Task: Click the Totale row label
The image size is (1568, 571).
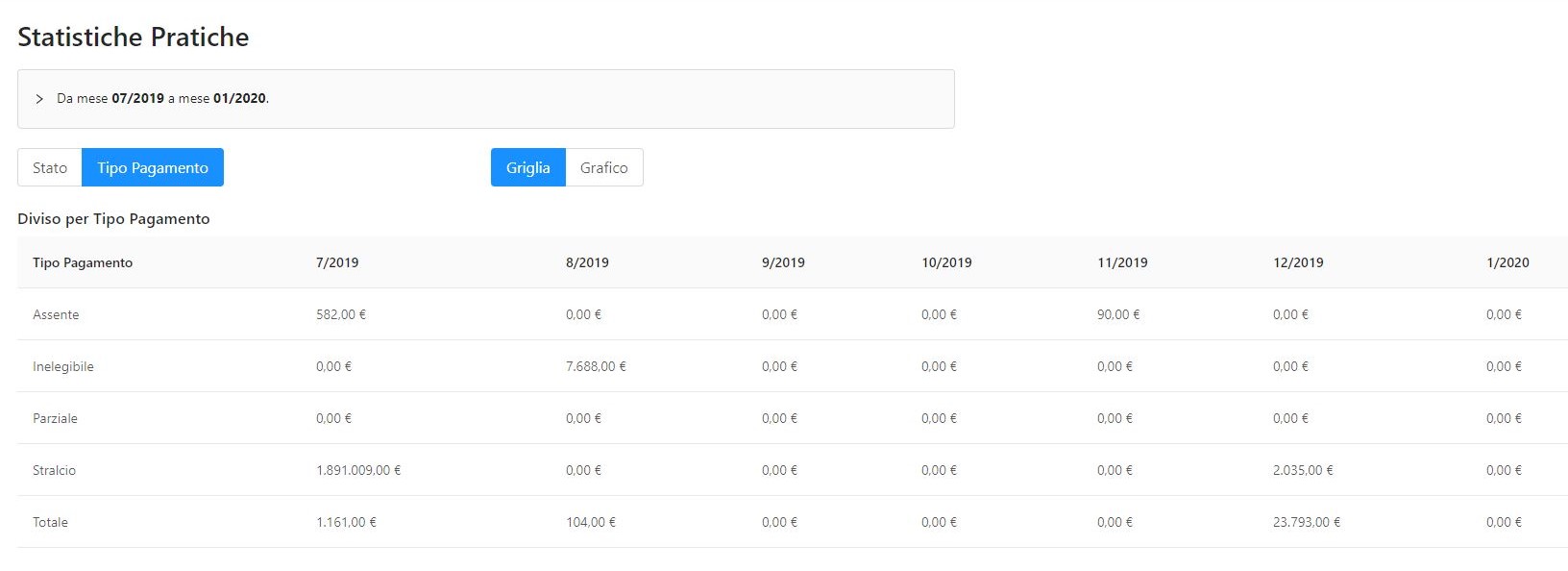Action: pos(50,522)
